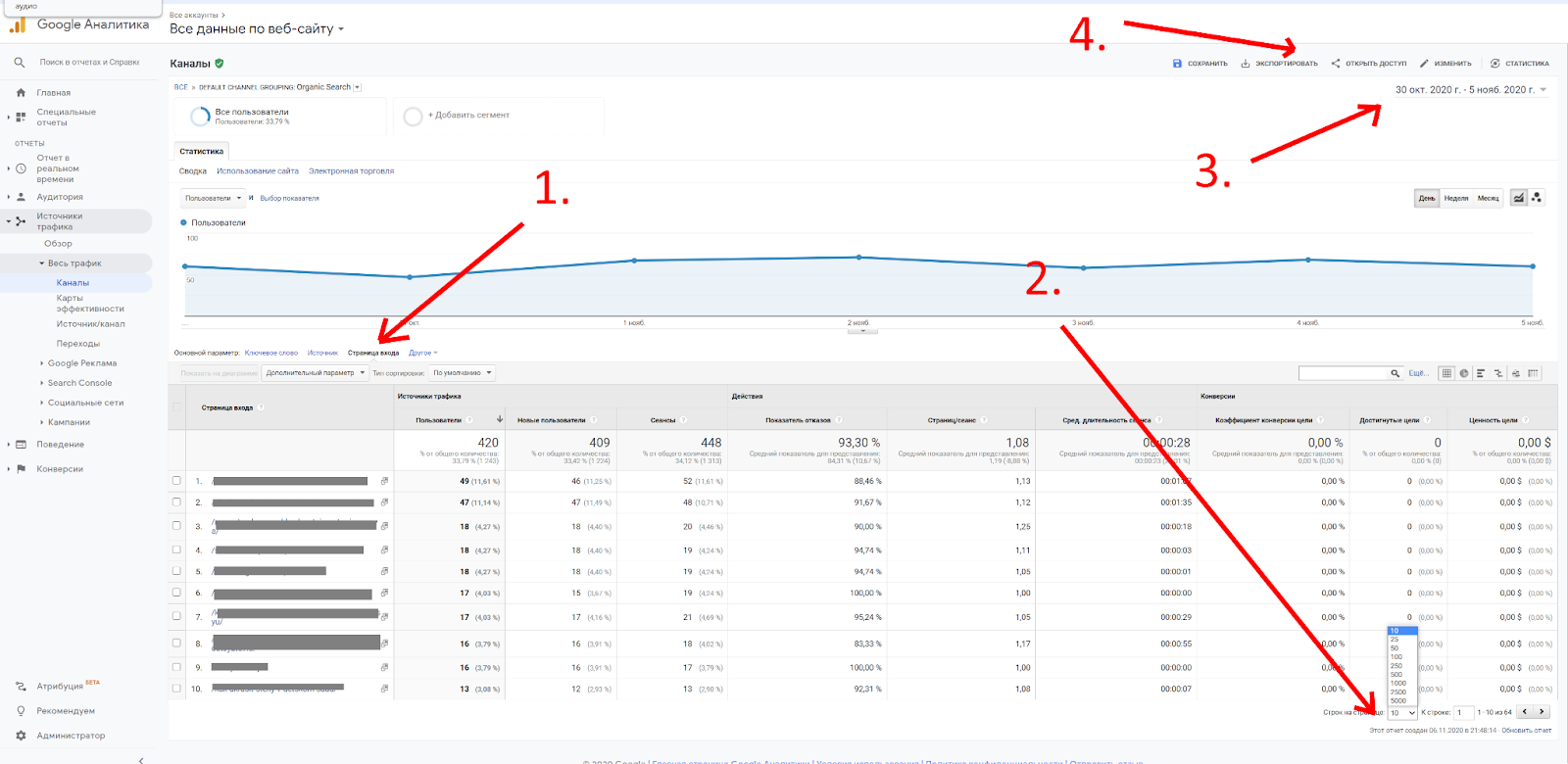
Task: Click the Статистика insights icon
Action: (1495, 64)
